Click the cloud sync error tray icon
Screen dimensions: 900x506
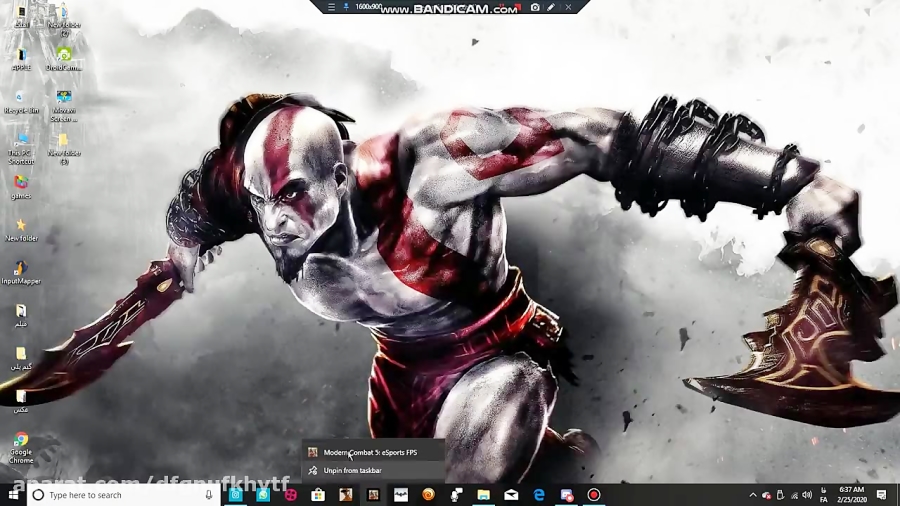[x=766, y=495]
